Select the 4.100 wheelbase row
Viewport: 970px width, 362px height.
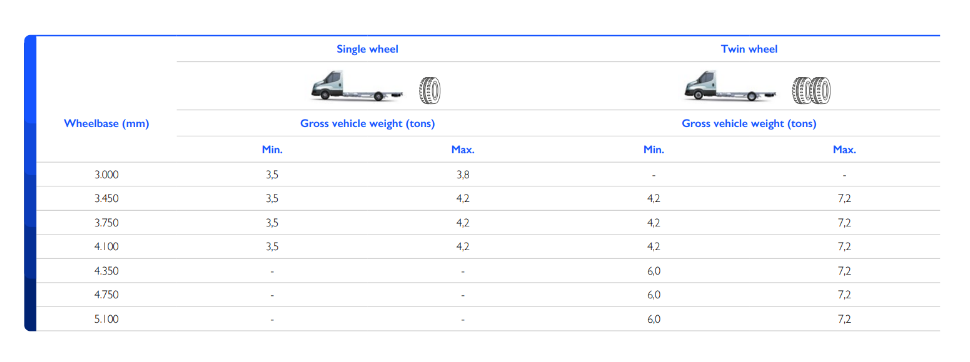tap(488, 246)
